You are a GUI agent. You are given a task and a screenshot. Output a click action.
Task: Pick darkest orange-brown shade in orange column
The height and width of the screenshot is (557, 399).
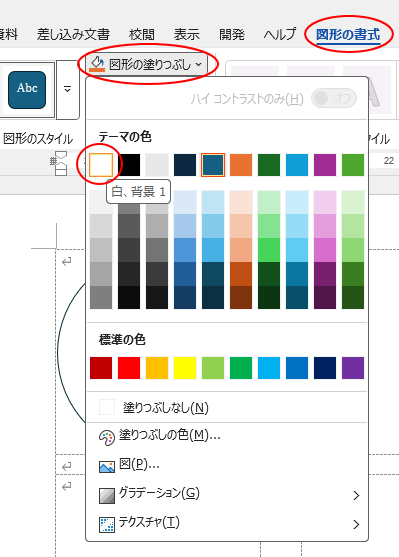pos(241,297)
